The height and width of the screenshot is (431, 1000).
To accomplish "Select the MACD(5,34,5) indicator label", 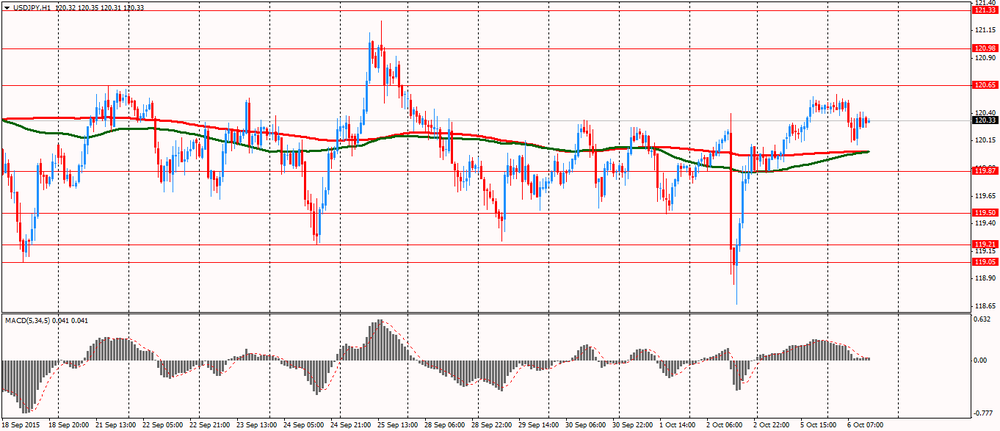I will tap(36, 320).
